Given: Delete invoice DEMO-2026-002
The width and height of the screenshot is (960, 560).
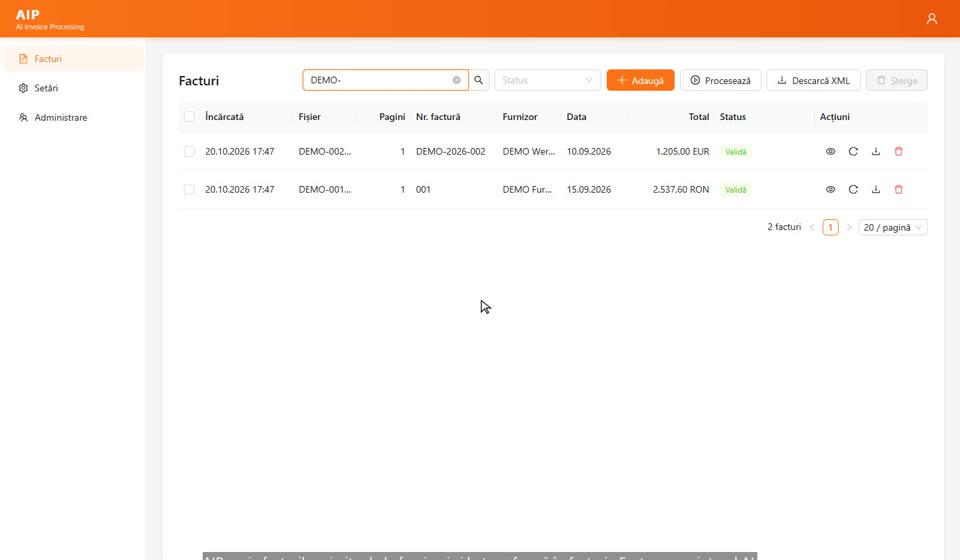Looking at the screenshot, I should coord(898,151).
